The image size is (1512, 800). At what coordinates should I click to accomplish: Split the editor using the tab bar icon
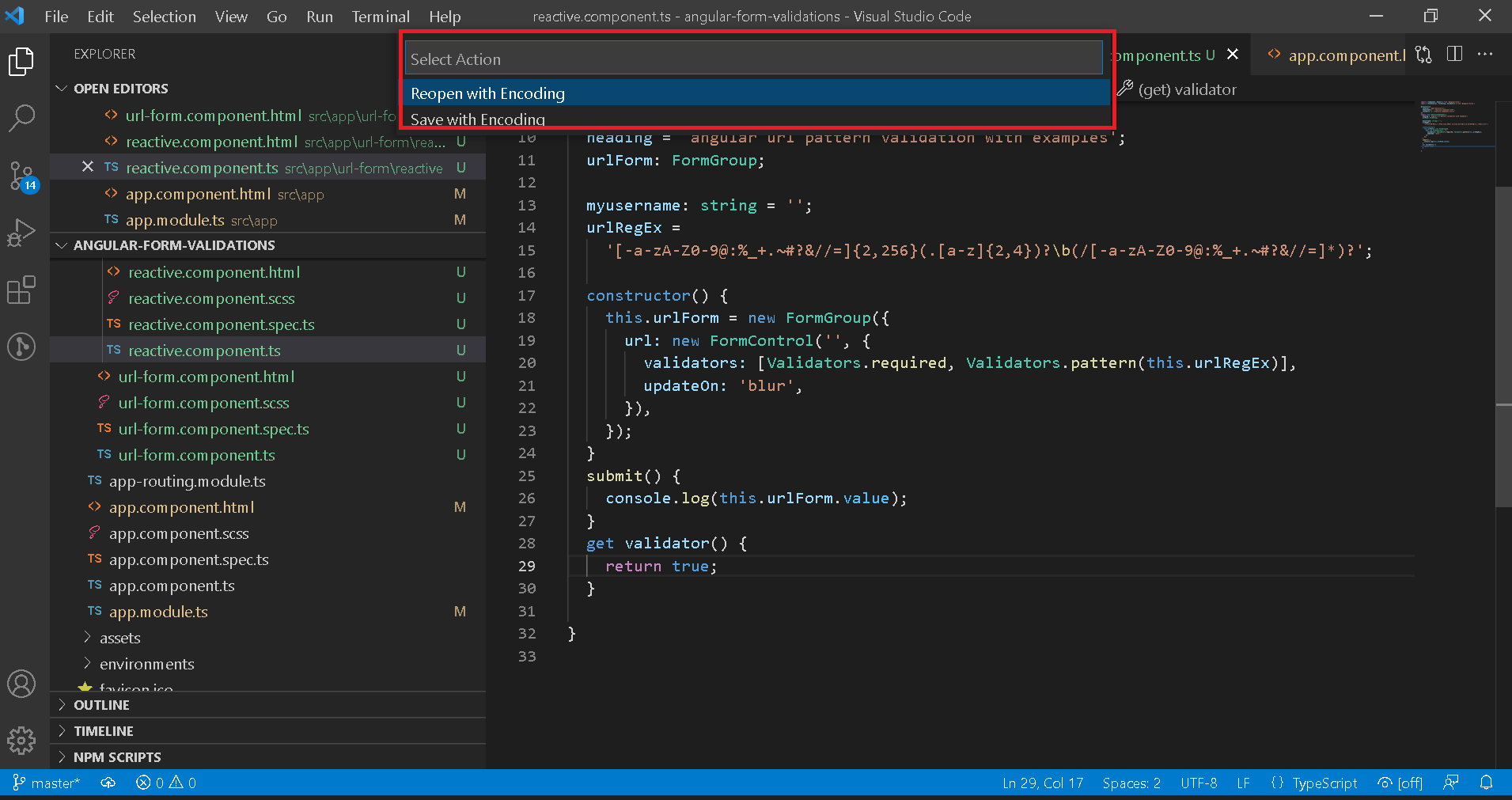[1454, 54]
